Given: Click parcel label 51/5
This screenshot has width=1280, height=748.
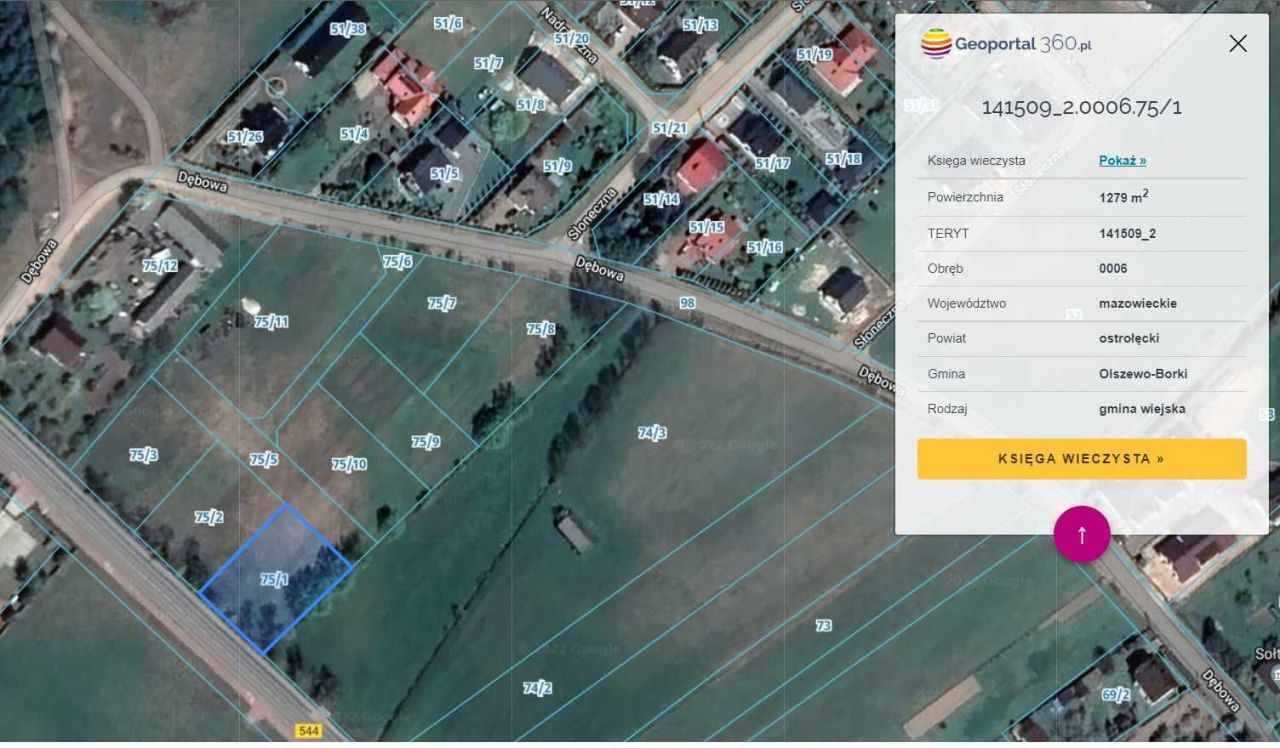Looking at the screenshot, I should [x=445, y=173].
